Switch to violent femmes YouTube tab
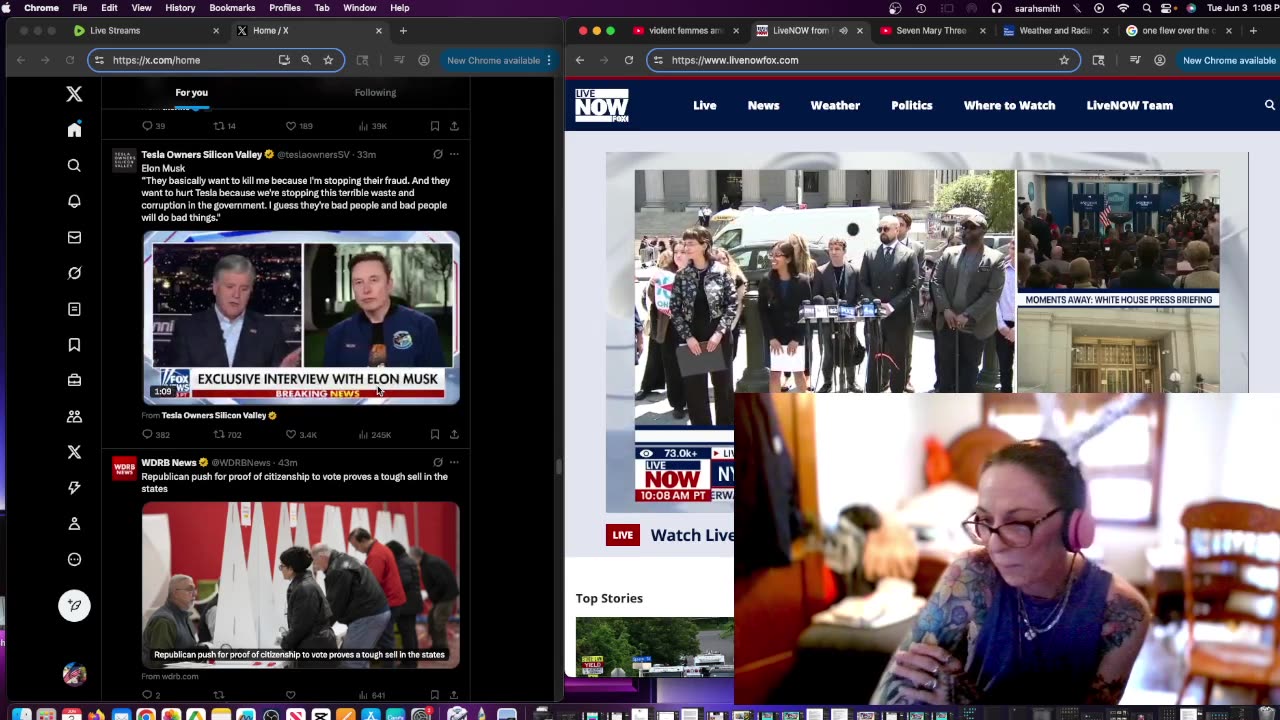 click(686, 31)
